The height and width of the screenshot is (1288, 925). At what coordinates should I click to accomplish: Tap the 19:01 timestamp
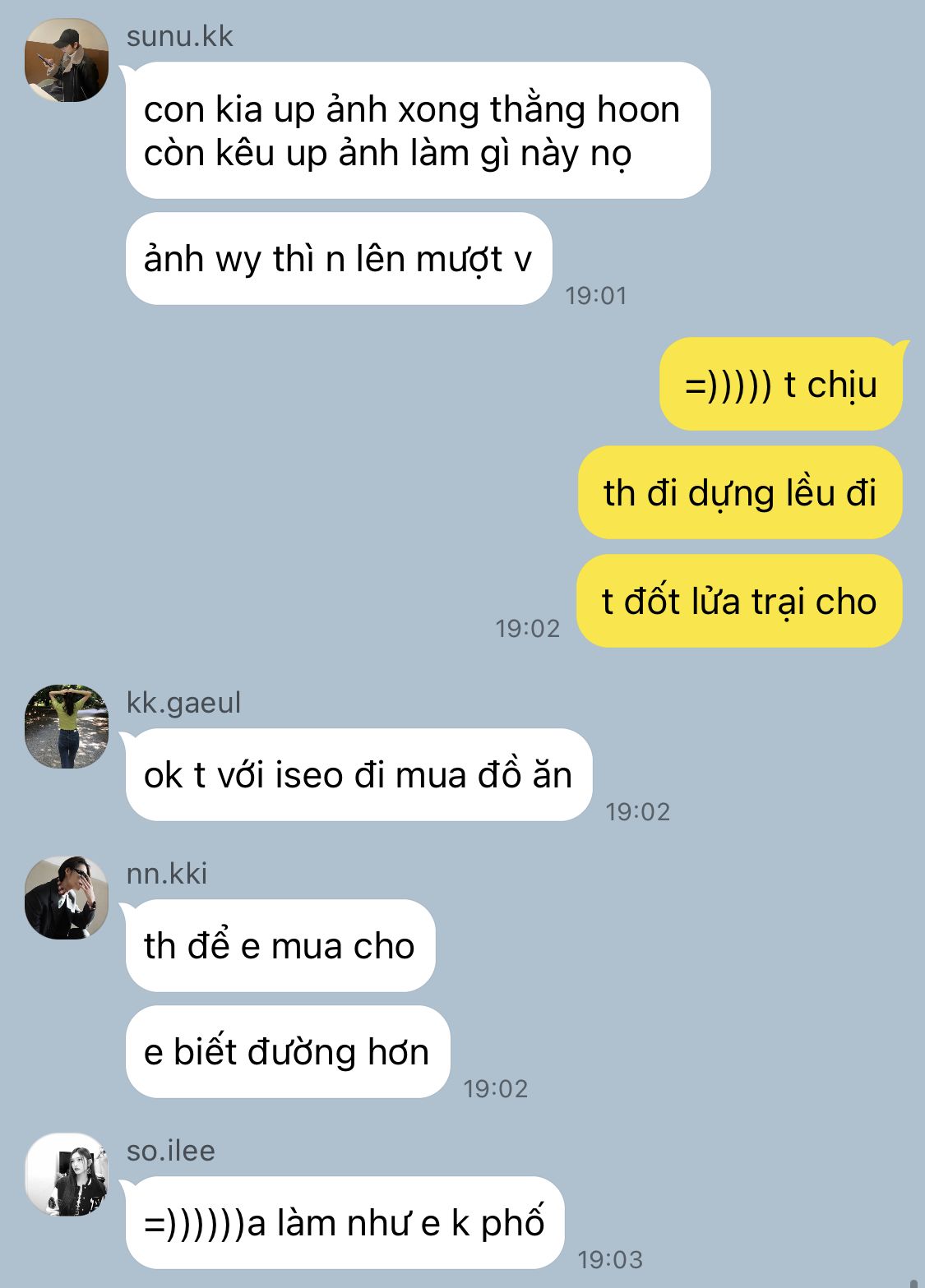tap(596, 295)
